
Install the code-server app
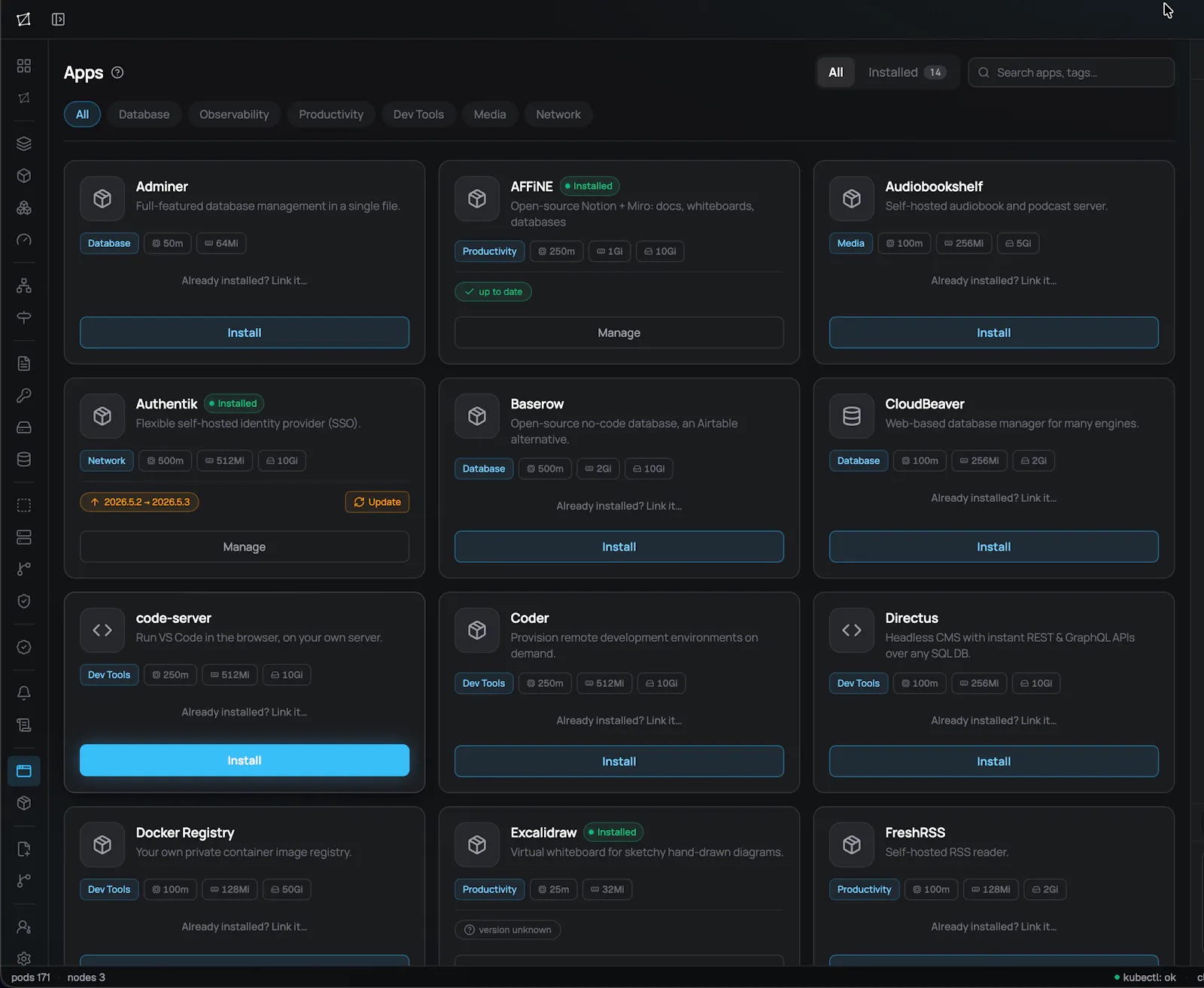pyautogui.click(x=245, y=760)
